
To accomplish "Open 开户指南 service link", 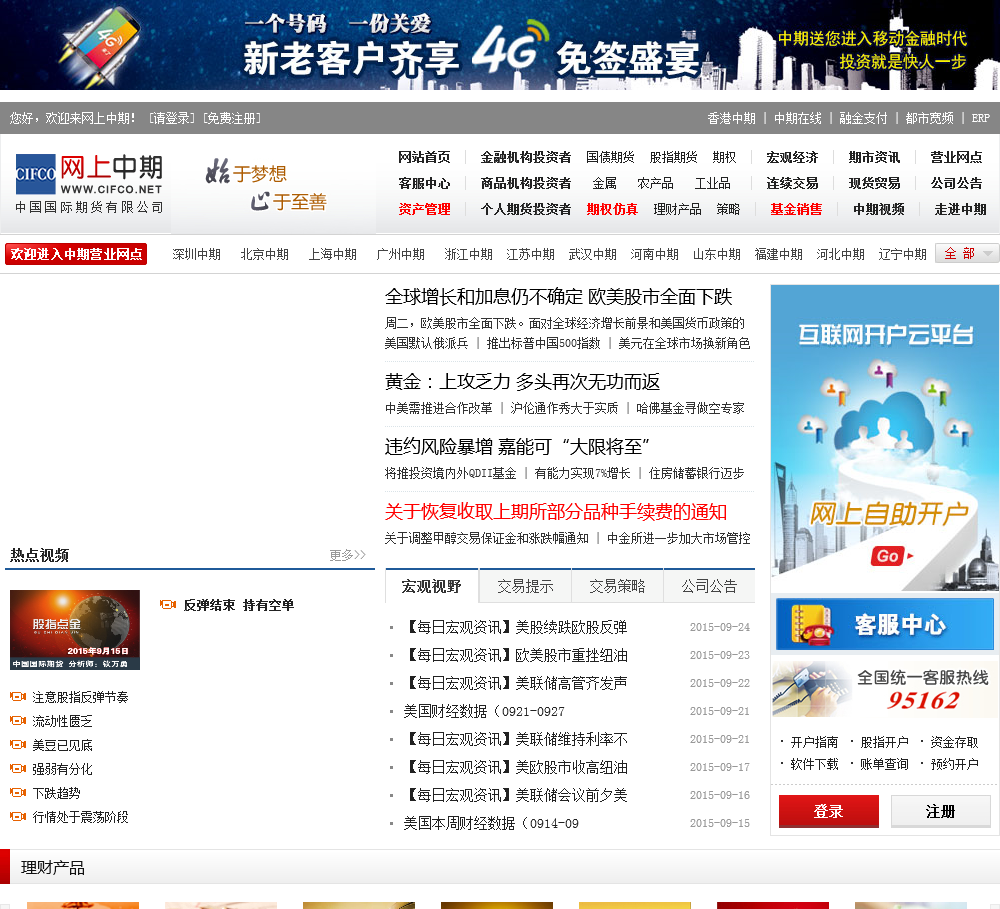I will pos(814,742).
